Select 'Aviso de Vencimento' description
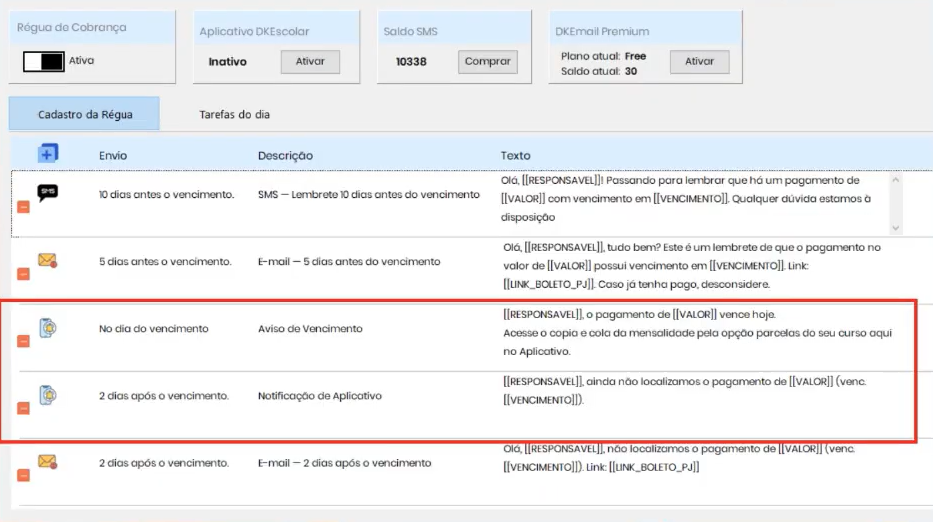Screen dimensions: 933x522 click(x=310, y=329)
